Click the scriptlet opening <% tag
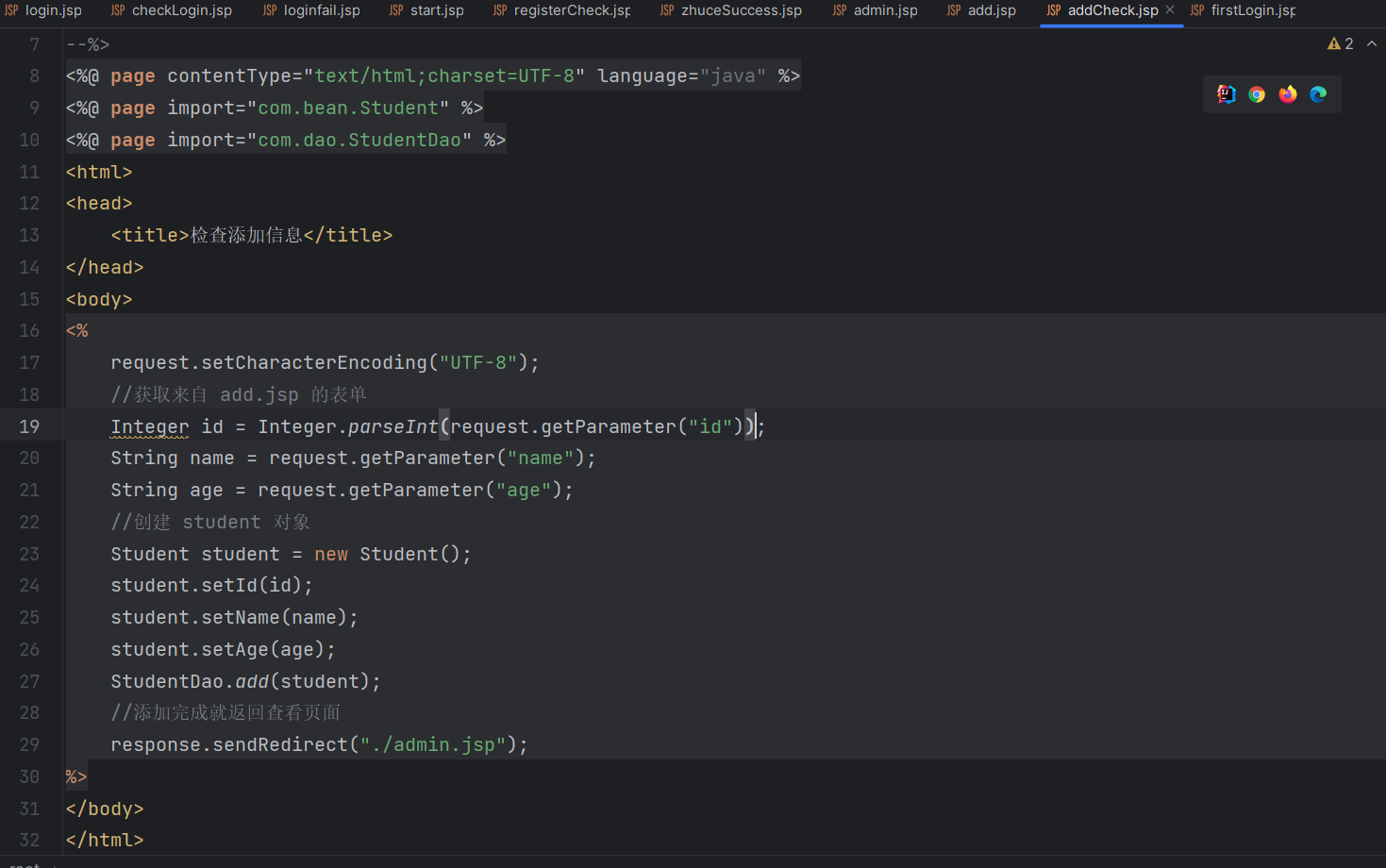The width and height of the screenshot is (1386, 868). click(76, 330)
